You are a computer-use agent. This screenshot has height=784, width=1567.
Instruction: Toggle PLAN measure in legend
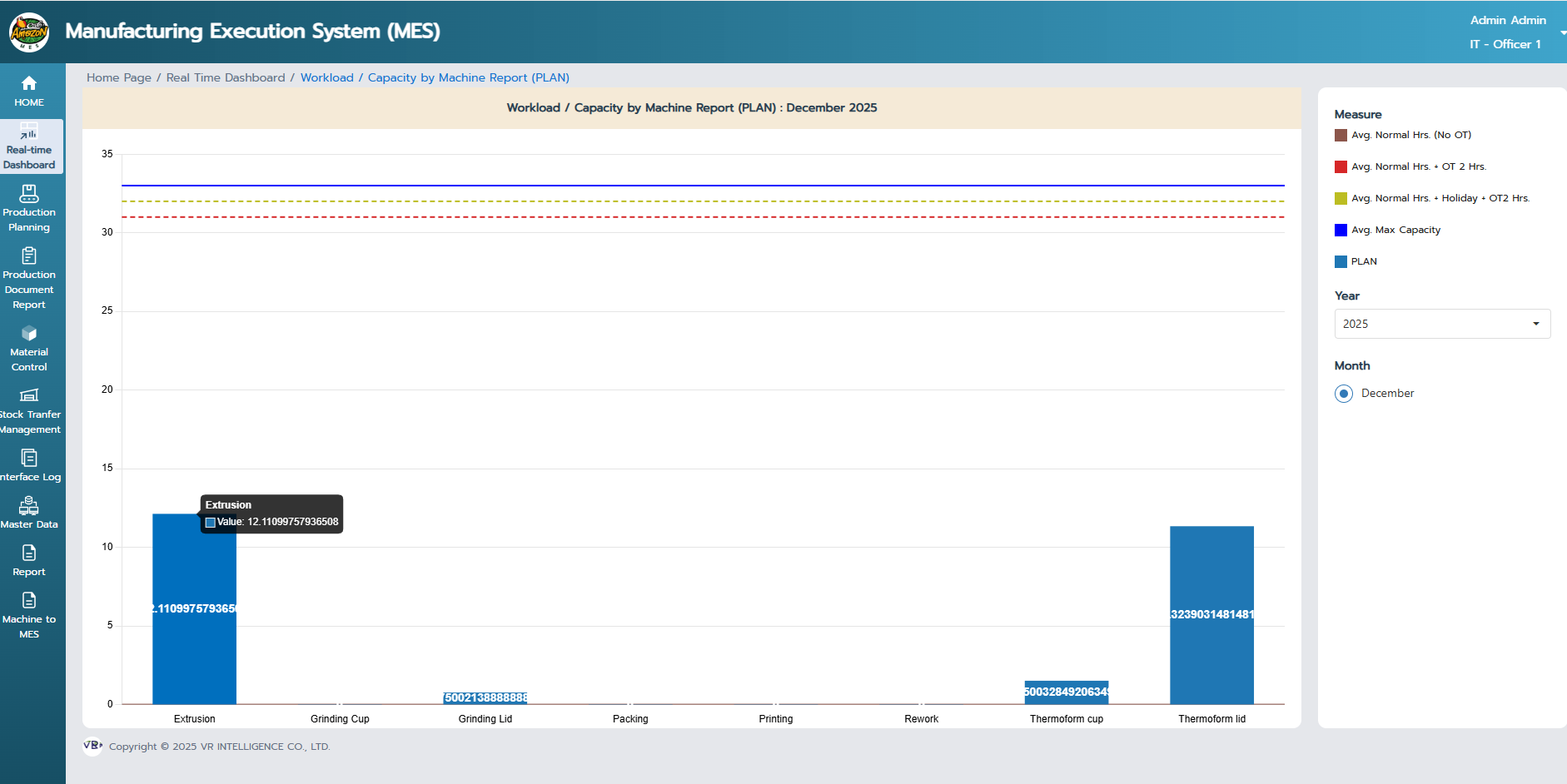click(x=1341, y=261)
